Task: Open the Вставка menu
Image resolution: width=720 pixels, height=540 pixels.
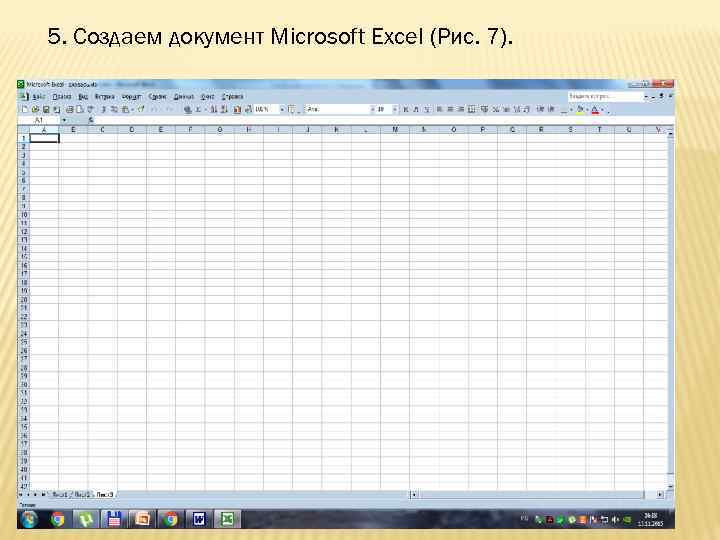Action: (x=105, y=97)
